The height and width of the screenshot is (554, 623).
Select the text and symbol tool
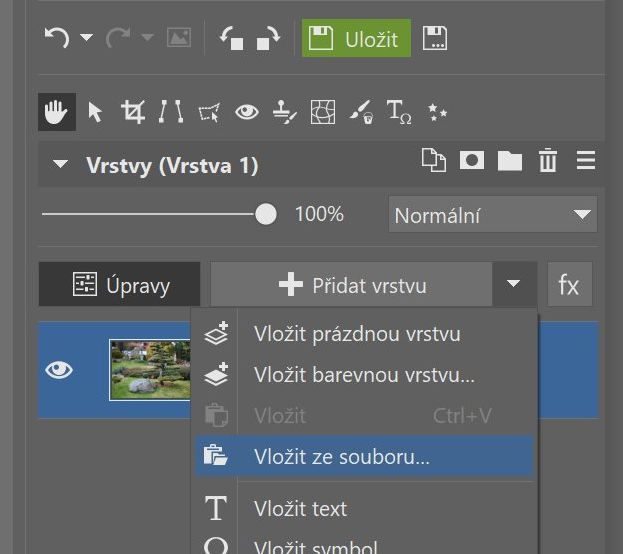(x=399, y=112)
